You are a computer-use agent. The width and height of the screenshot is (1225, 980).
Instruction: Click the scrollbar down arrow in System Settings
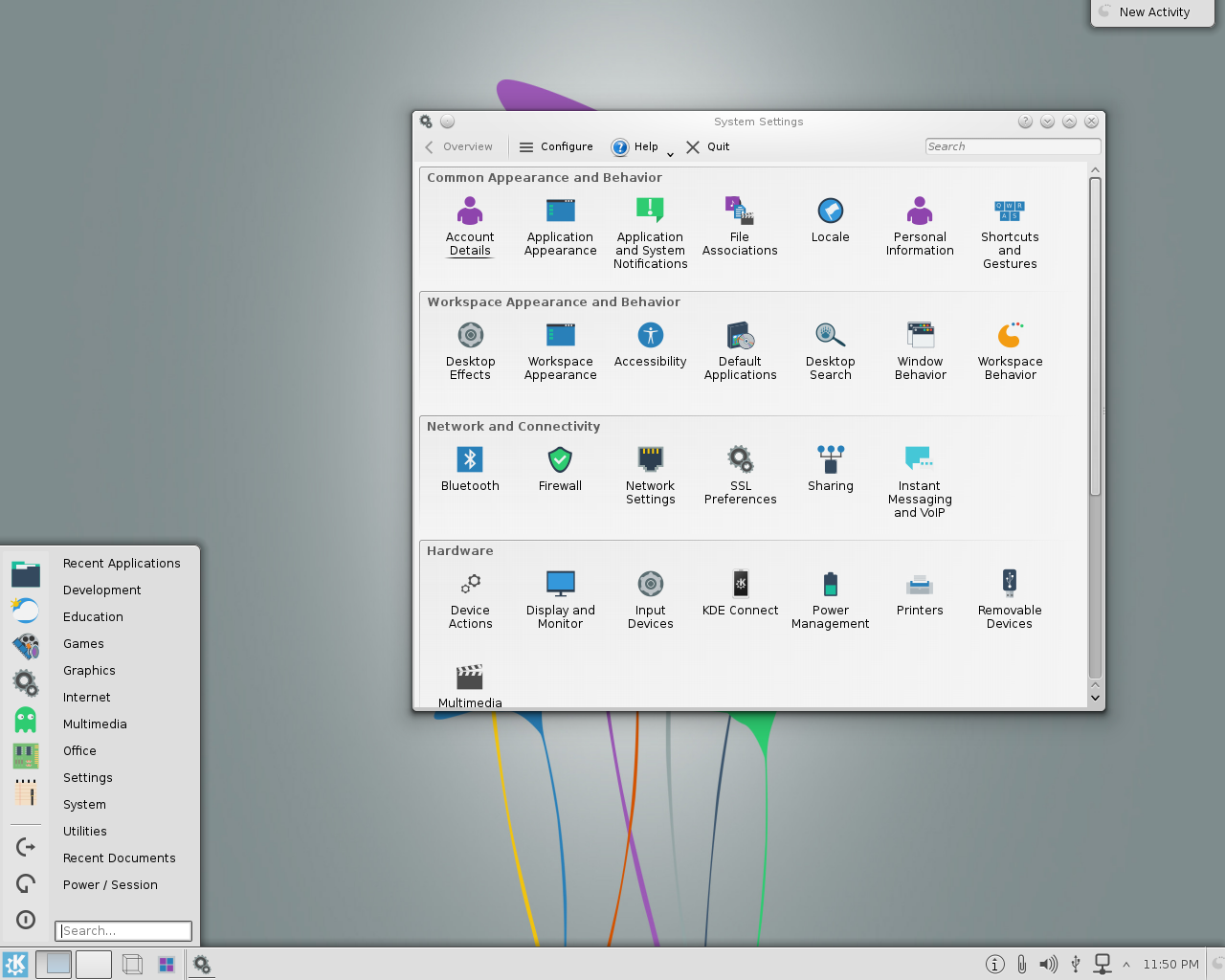pos(1096,698)
